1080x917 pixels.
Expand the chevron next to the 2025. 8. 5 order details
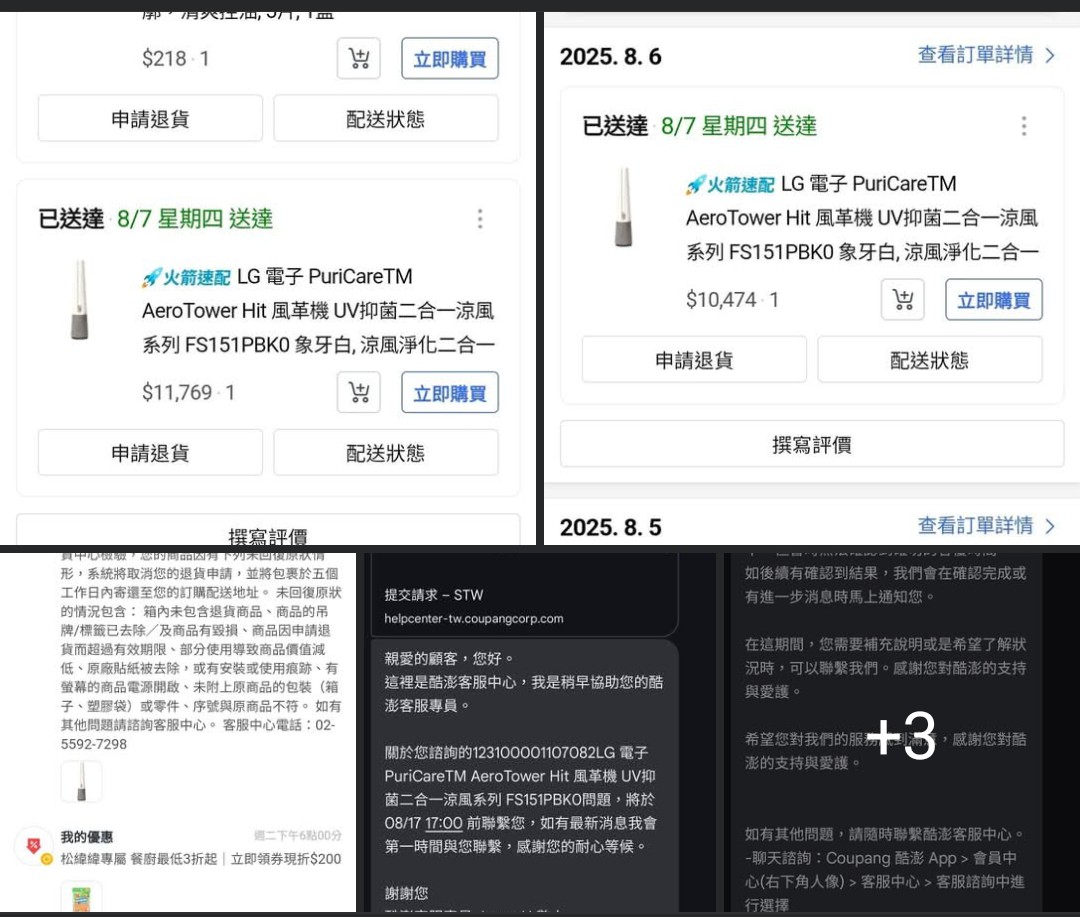click(x=1050, y=526)
